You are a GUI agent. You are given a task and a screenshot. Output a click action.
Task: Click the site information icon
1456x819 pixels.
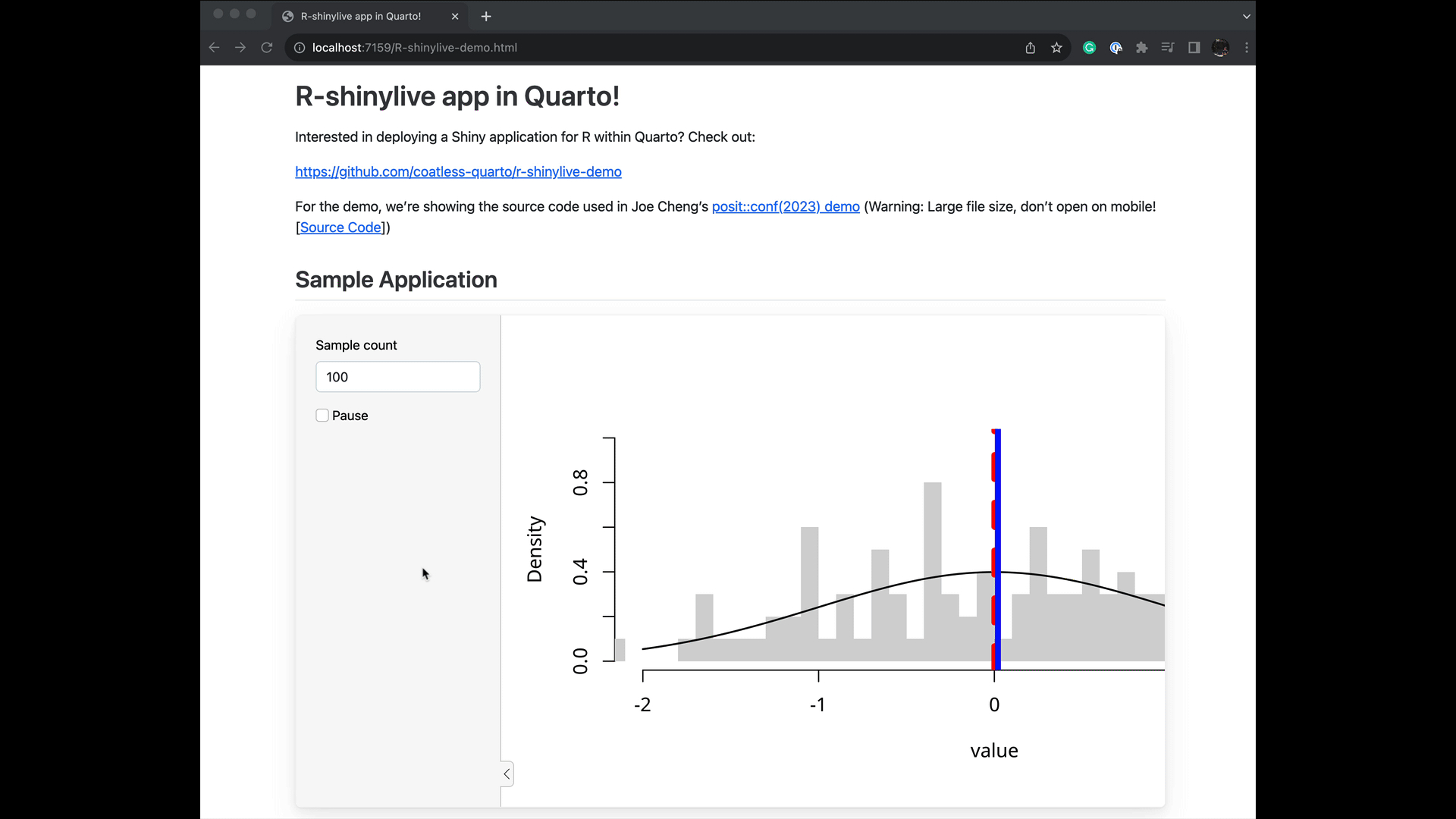300,48
